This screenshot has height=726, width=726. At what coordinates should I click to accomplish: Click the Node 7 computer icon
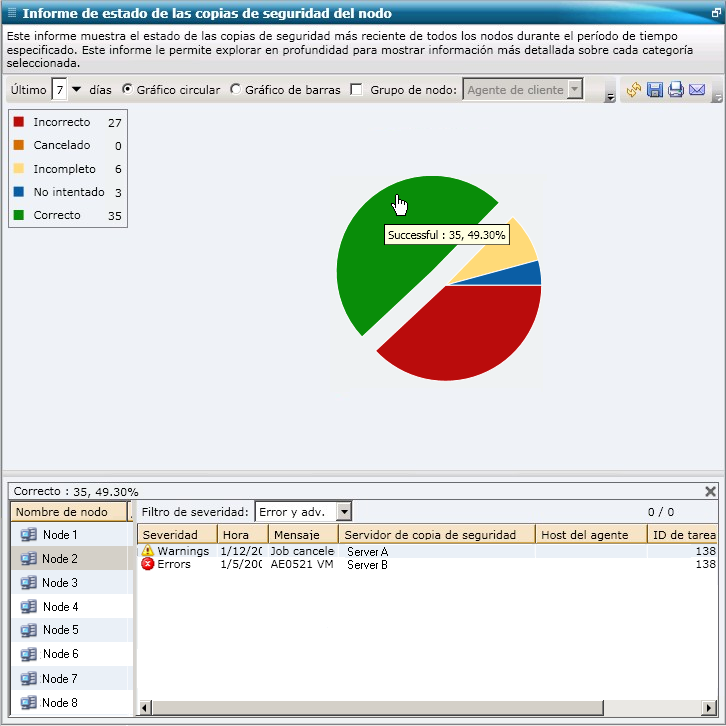(x=28, y=679)
